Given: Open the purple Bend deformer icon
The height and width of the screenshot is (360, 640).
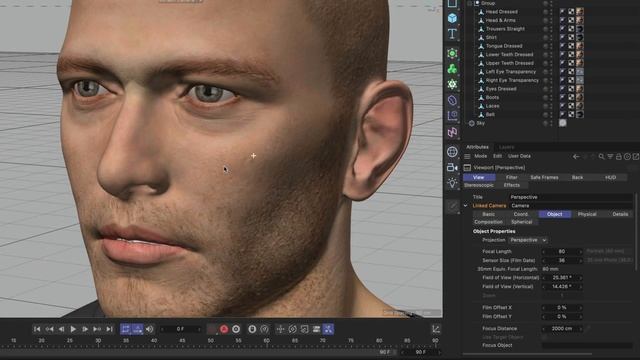Looking at the screenshot, I should click(x=452, y=100).
